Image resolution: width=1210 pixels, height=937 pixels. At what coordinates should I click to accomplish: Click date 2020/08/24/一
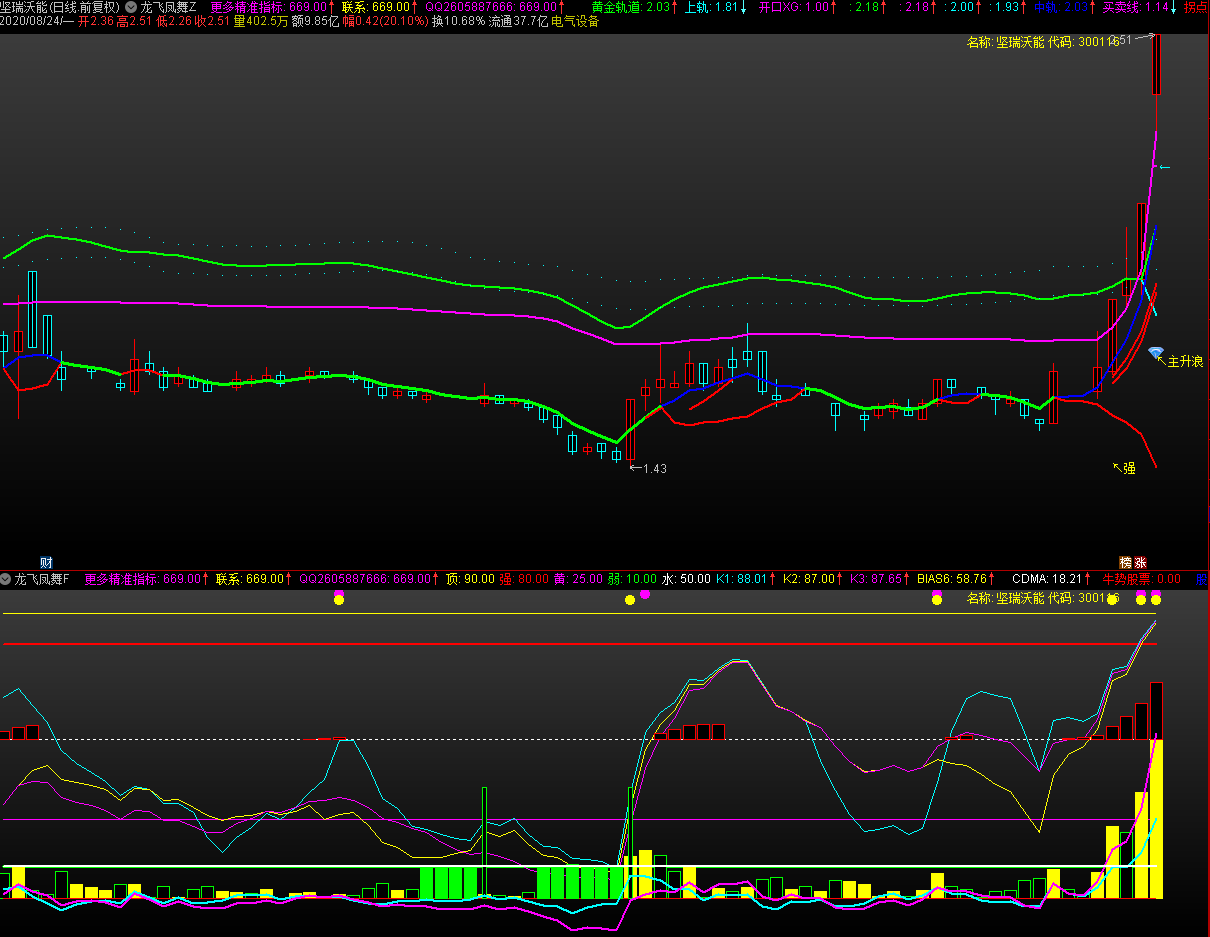pos(37,21)
